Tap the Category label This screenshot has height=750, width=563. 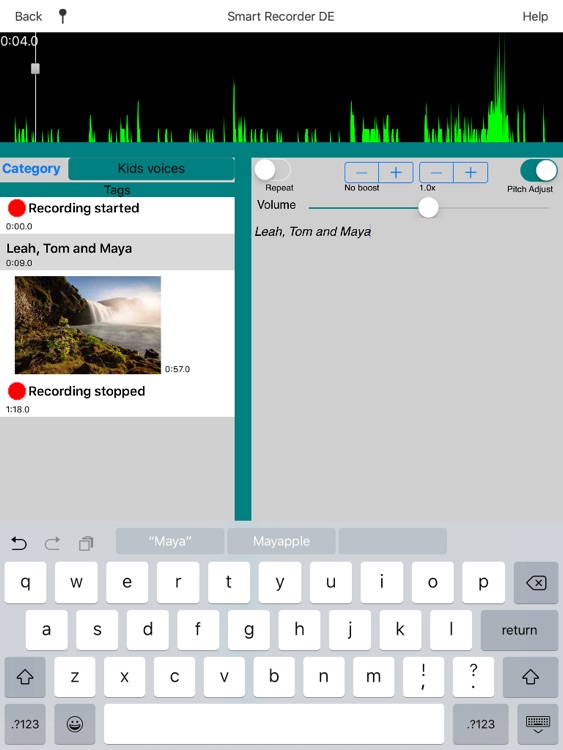coord(32,168)
